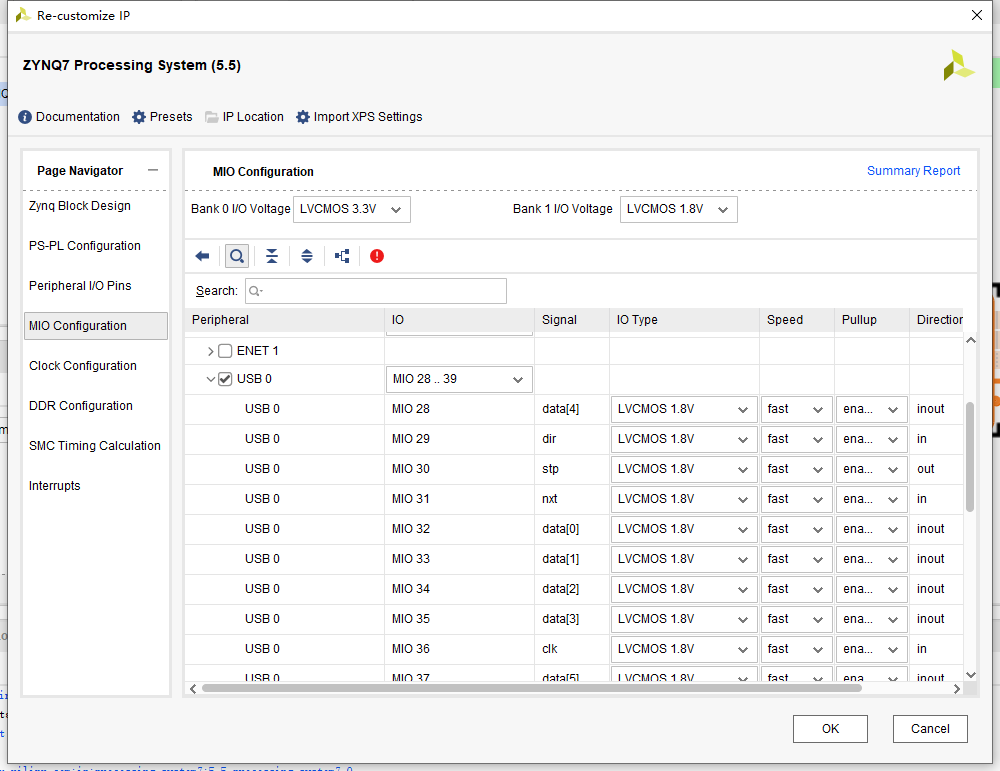
Task: Go to Interrupts page
Action: (x=55, y=486)
